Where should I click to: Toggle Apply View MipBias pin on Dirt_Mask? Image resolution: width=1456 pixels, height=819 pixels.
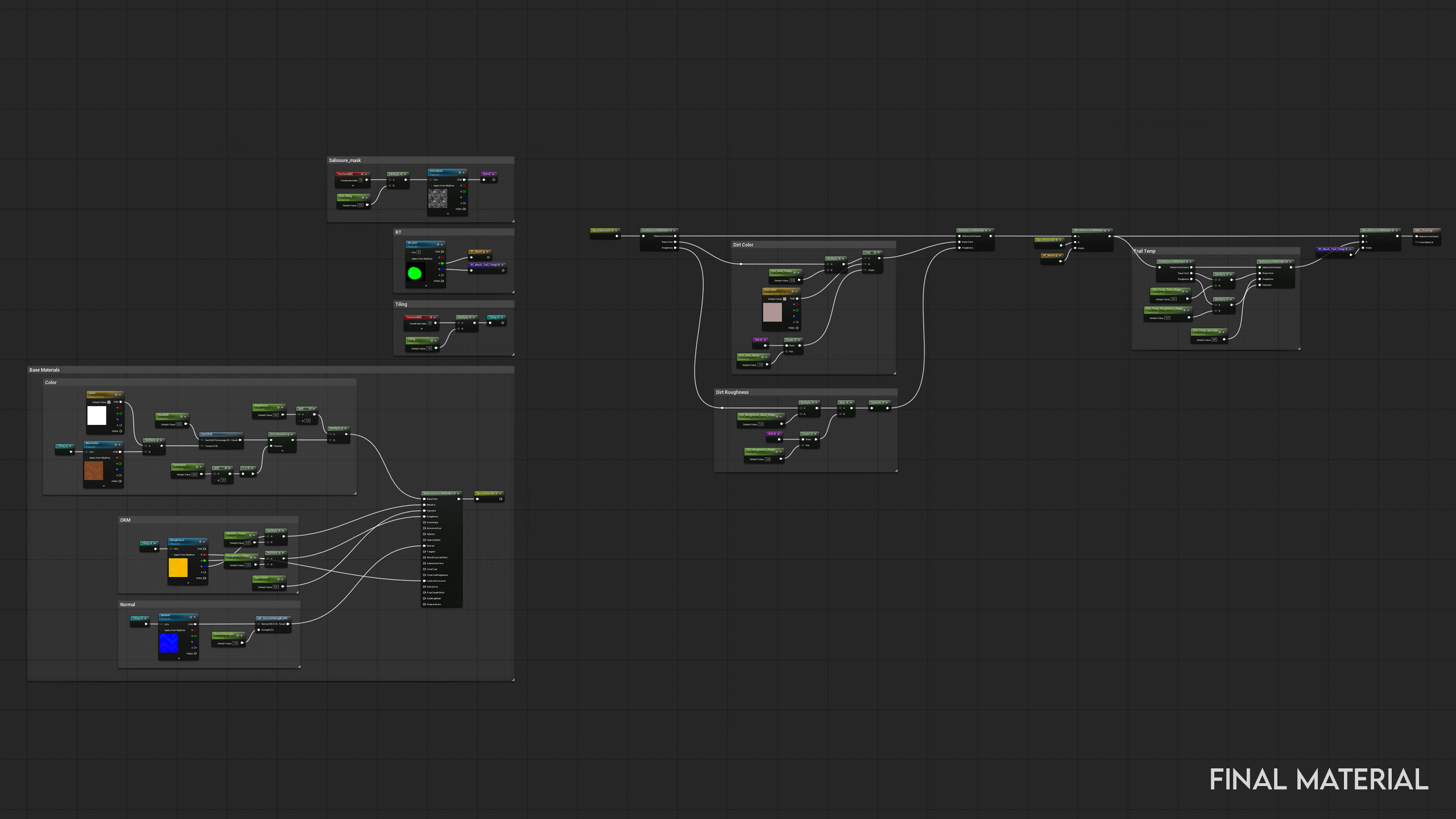[x=431, y=185]
